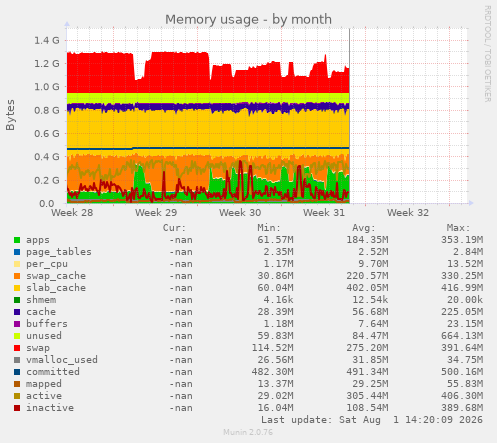Click the unused max value '664.13M'
The image size is (497, 443).
(462, 336)
